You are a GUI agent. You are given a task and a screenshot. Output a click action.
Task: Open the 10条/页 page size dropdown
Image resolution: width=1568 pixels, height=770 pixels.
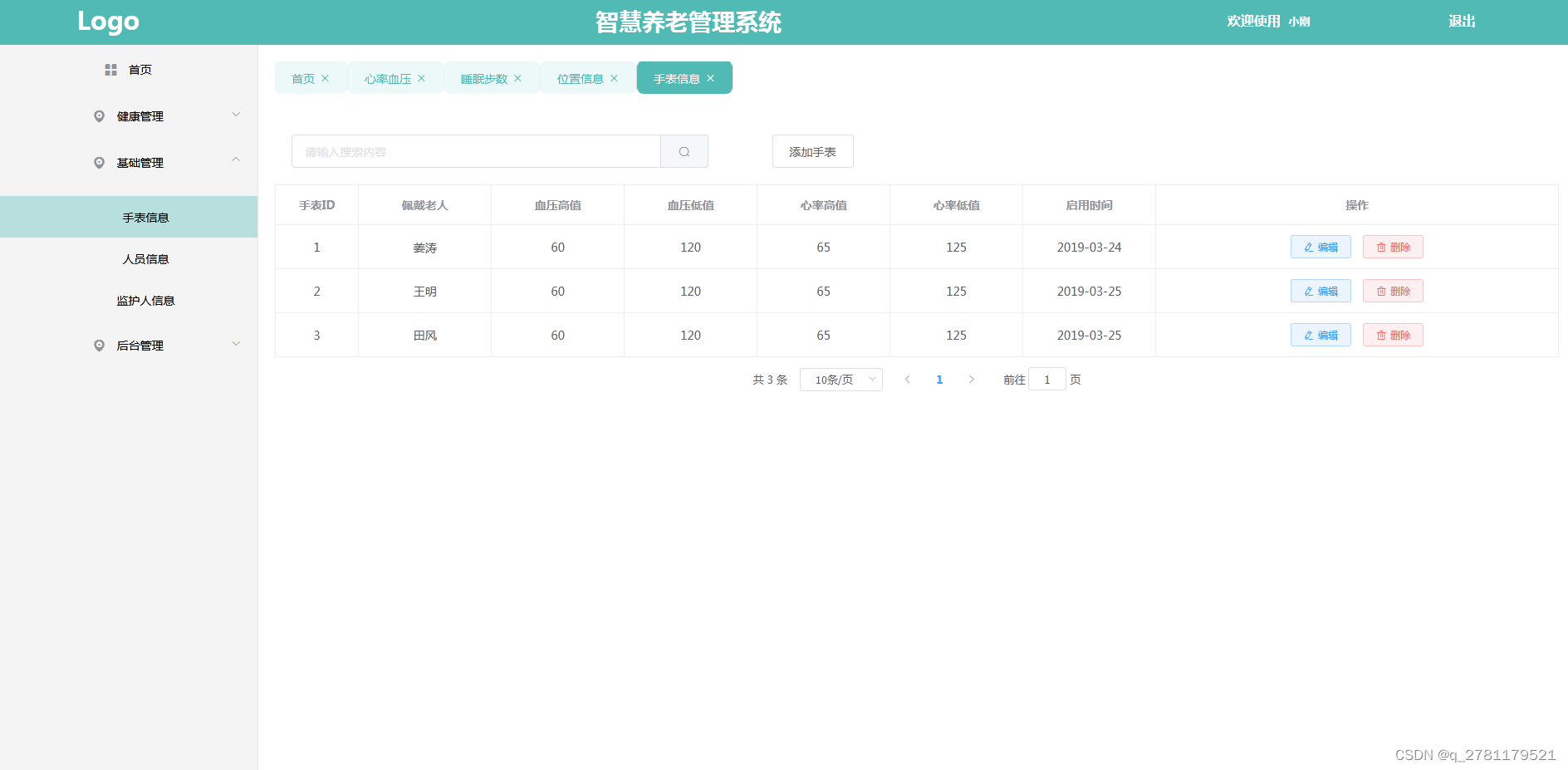point(840,380)
